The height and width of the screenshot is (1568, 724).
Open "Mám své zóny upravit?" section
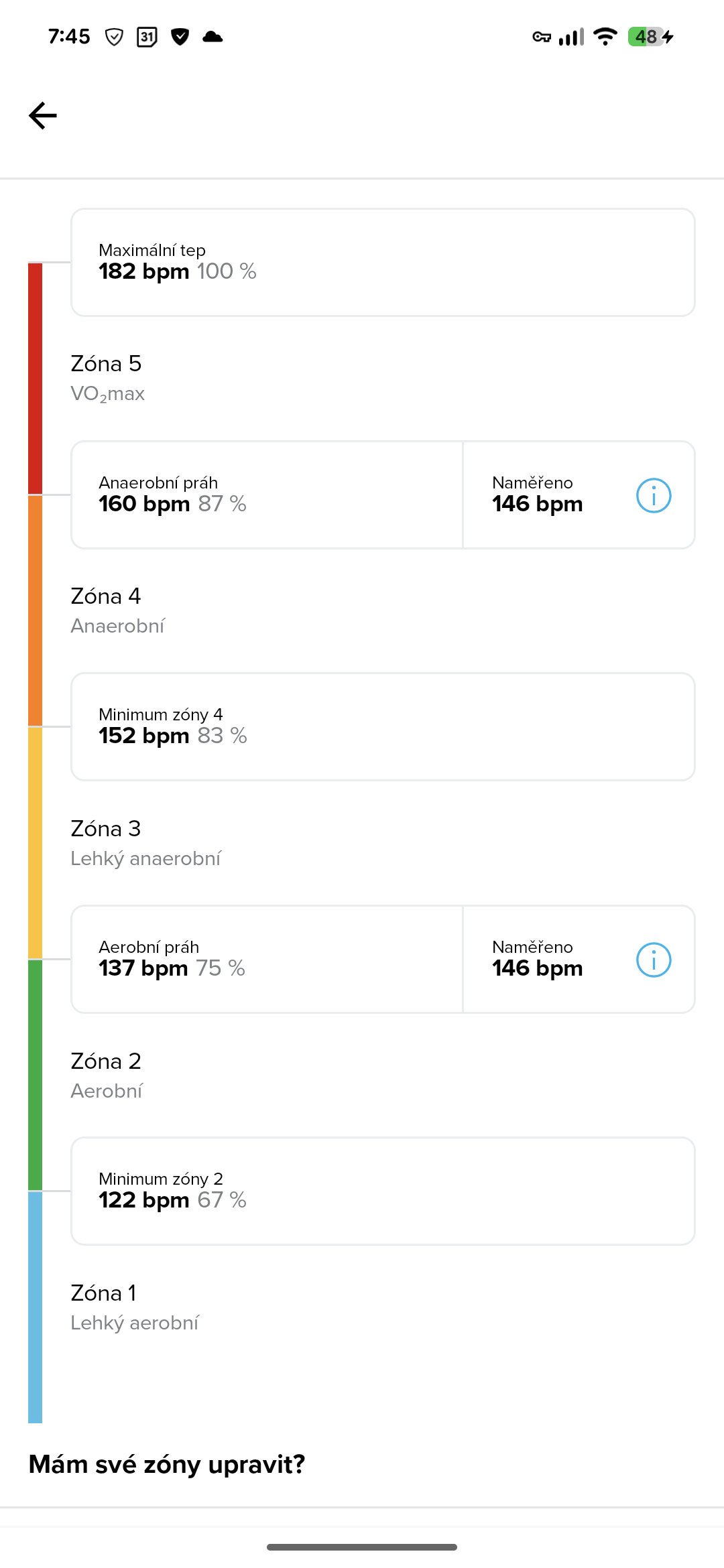click(167, 1464)
